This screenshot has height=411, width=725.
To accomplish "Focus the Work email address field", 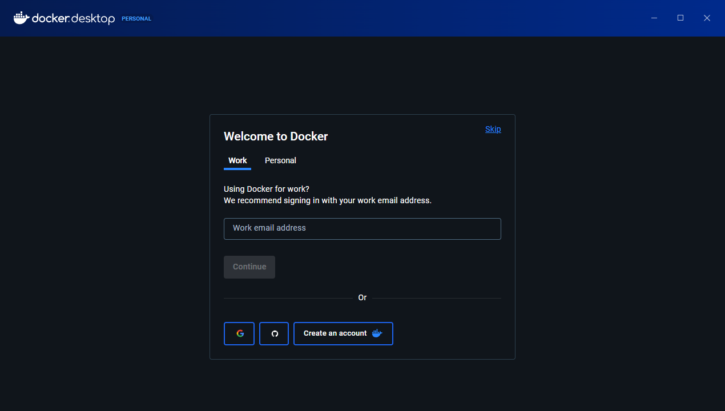I will pos(362,228).
